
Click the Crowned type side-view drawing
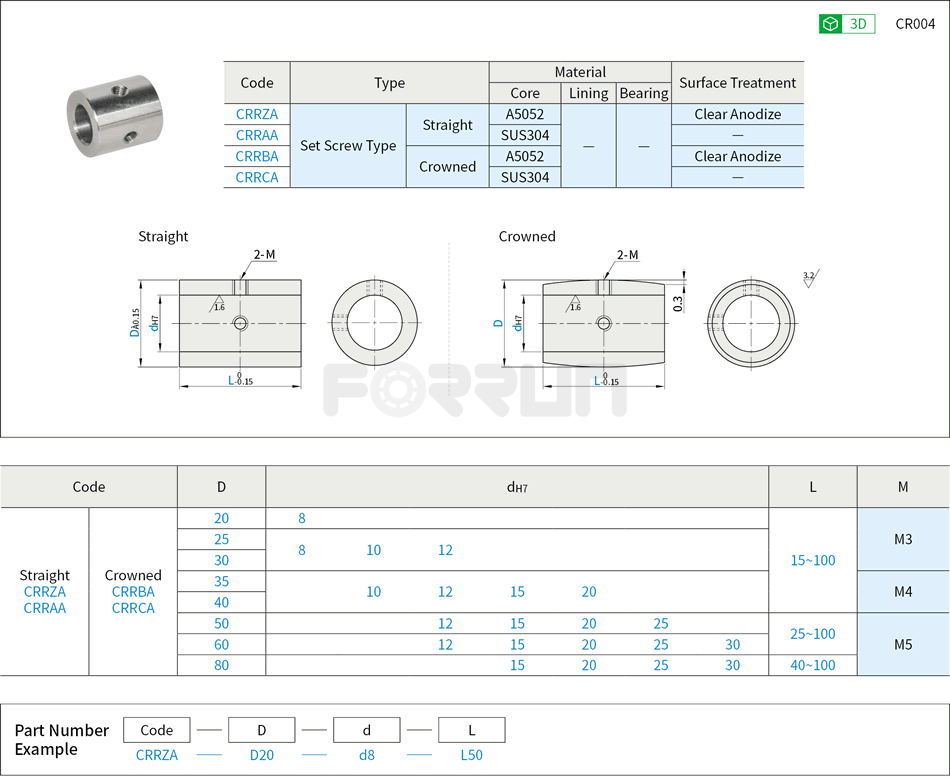point(603,323)
